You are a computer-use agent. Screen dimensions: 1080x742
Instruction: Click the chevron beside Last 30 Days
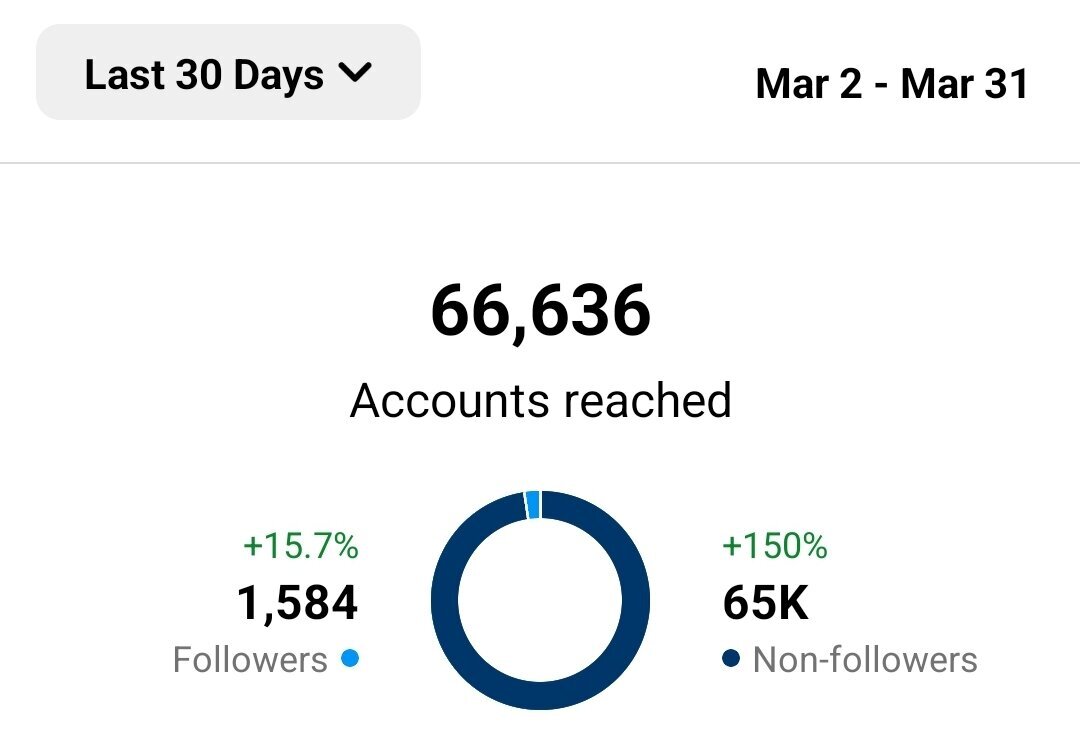[355, 72]
